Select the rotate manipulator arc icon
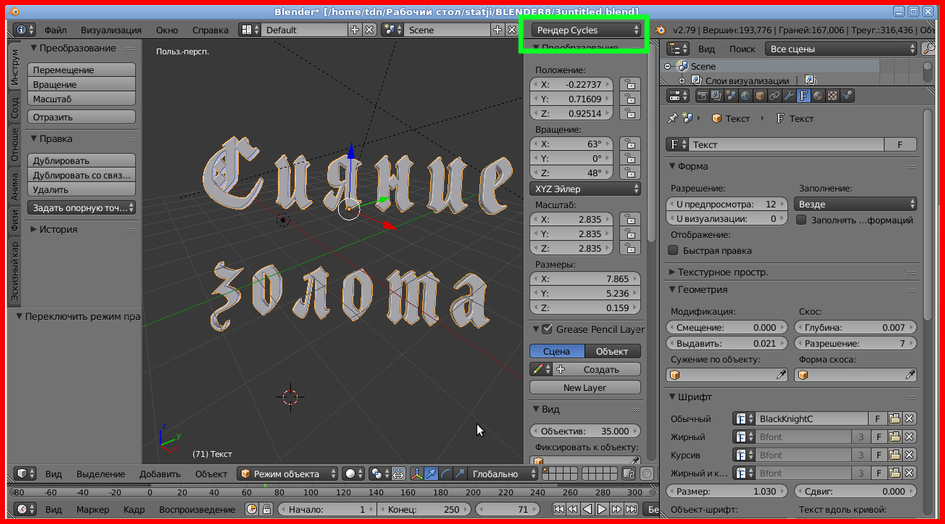The image size is (945, 524). pos(445,474)
